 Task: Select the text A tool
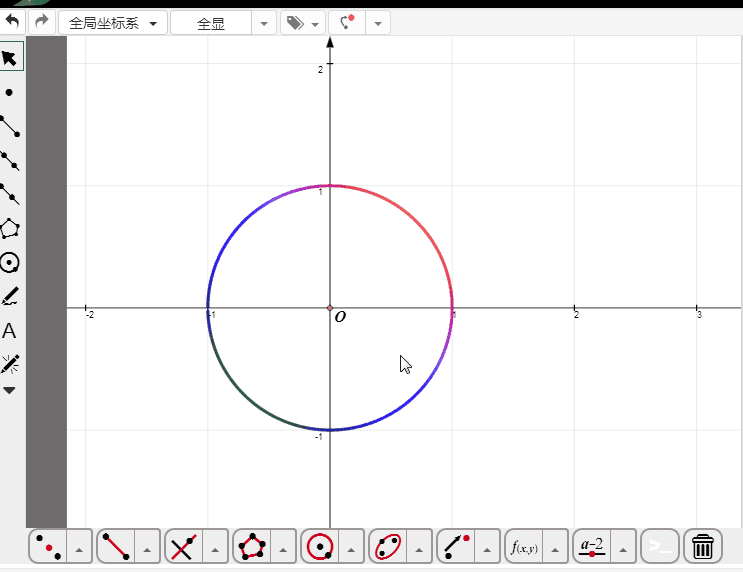(9, 331)
